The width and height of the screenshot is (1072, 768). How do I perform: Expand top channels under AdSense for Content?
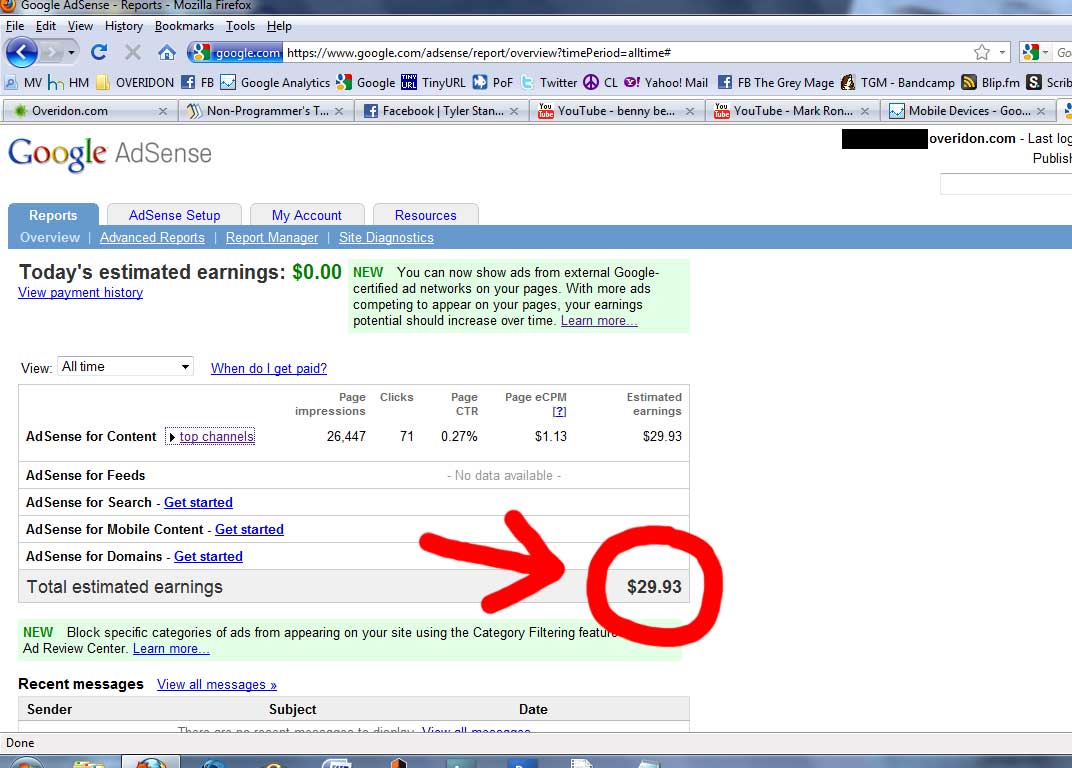pos(211,436)
